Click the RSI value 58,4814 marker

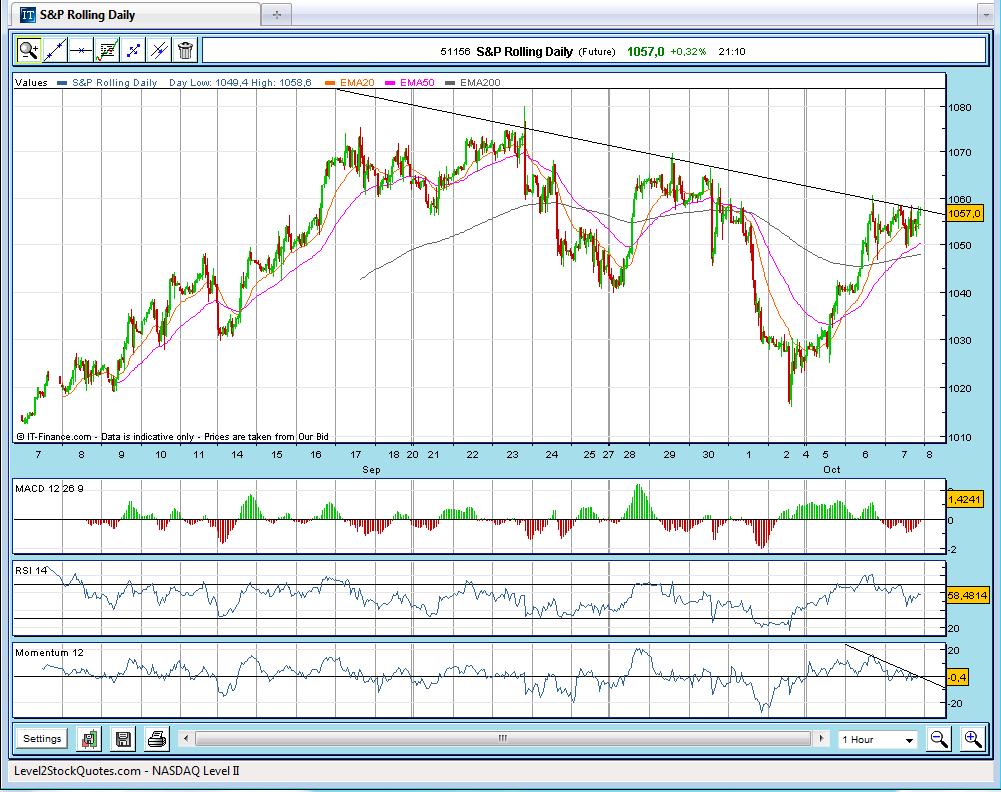(967, 595)
